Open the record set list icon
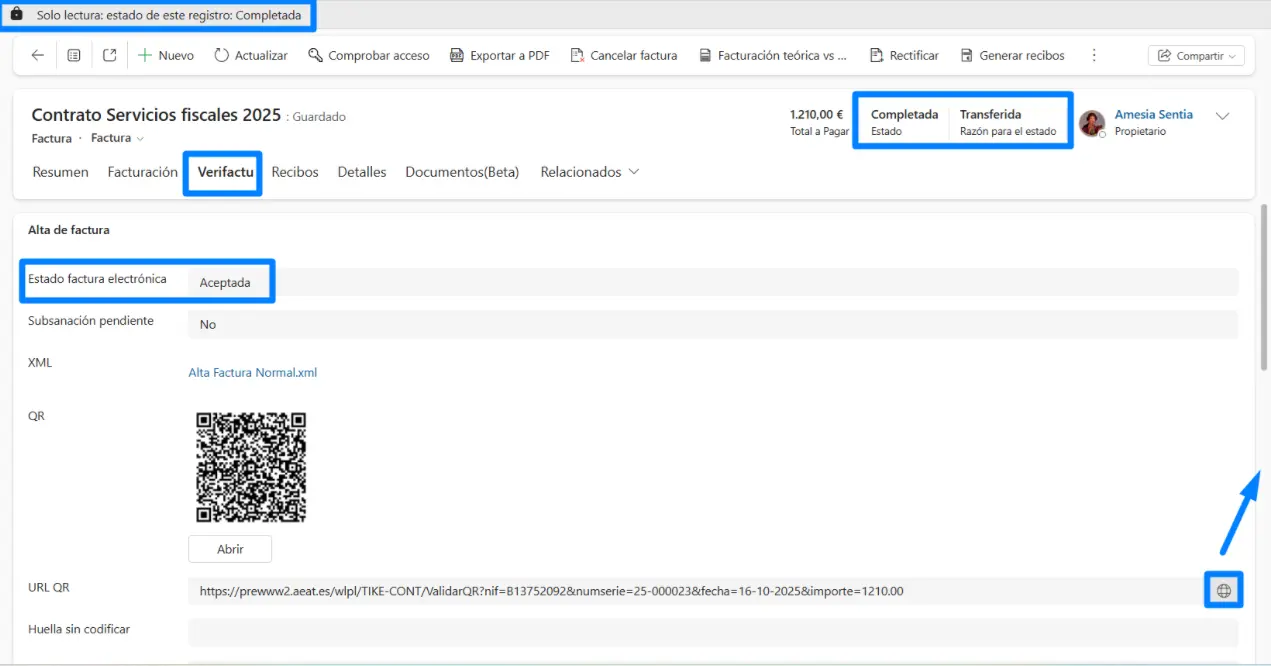Viewport: 1271px width, 666px height. [74, 56]
